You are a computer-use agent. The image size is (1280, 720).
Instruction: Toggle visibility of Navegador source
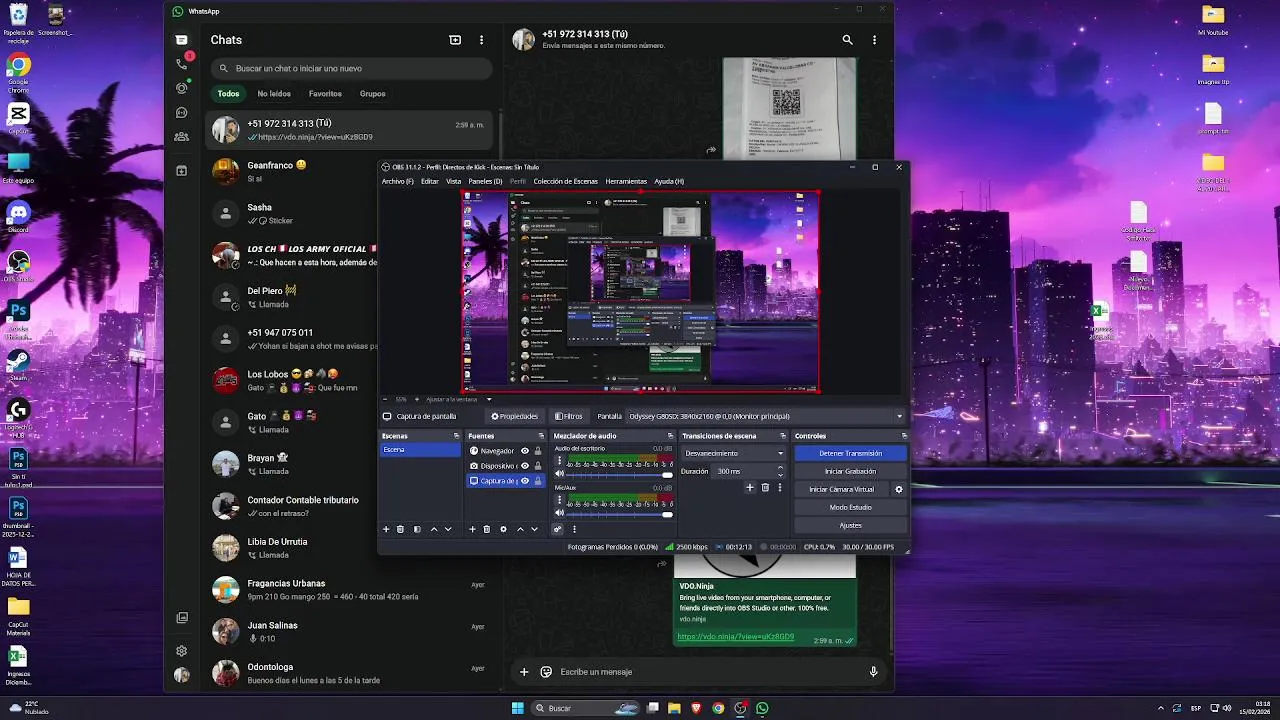coord(525,451)
